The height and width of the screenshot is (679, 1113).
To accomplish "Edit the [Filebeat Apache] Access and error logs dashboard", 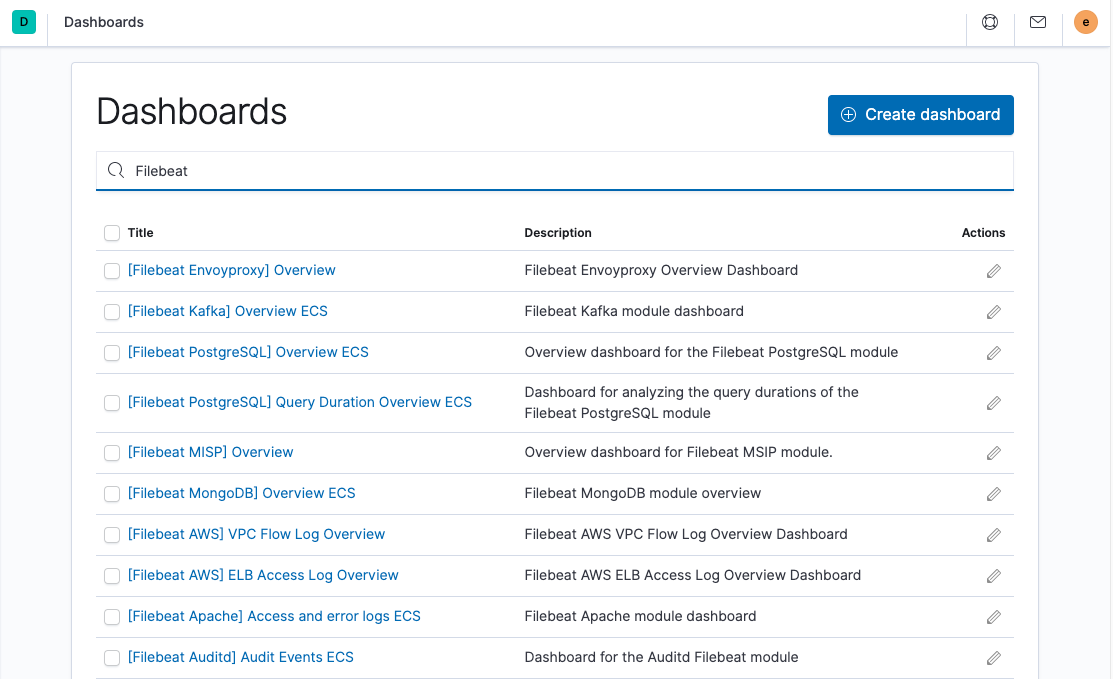I will coord(993,616).
